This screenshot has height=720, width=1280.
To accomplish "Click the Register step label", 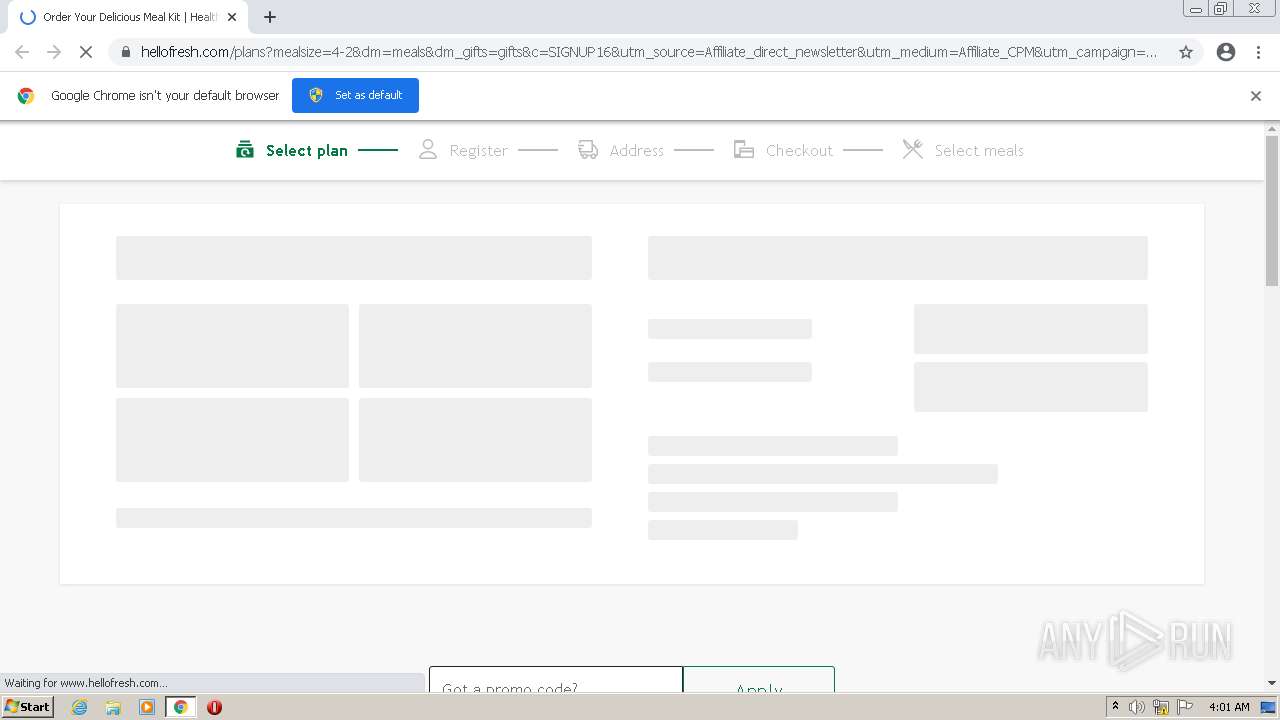I will coord(478,151).
